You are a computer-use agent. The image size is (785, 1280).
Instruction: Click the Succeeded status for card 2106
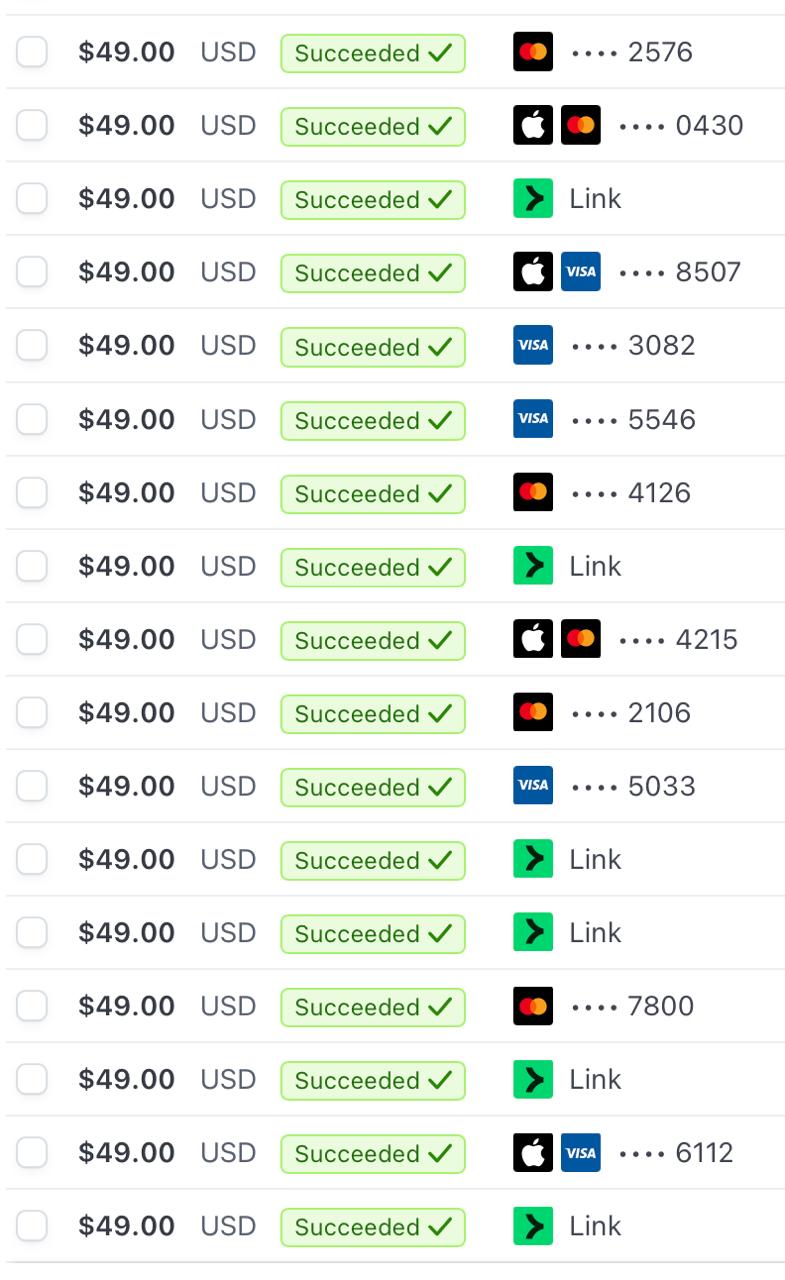372,713
